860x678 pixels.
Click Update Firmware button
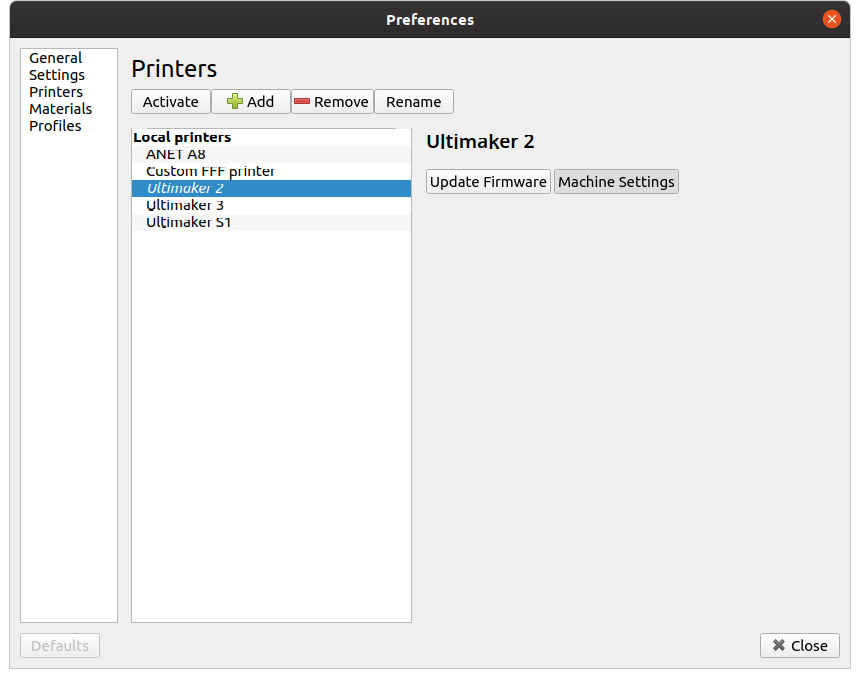tap(488, 182)
